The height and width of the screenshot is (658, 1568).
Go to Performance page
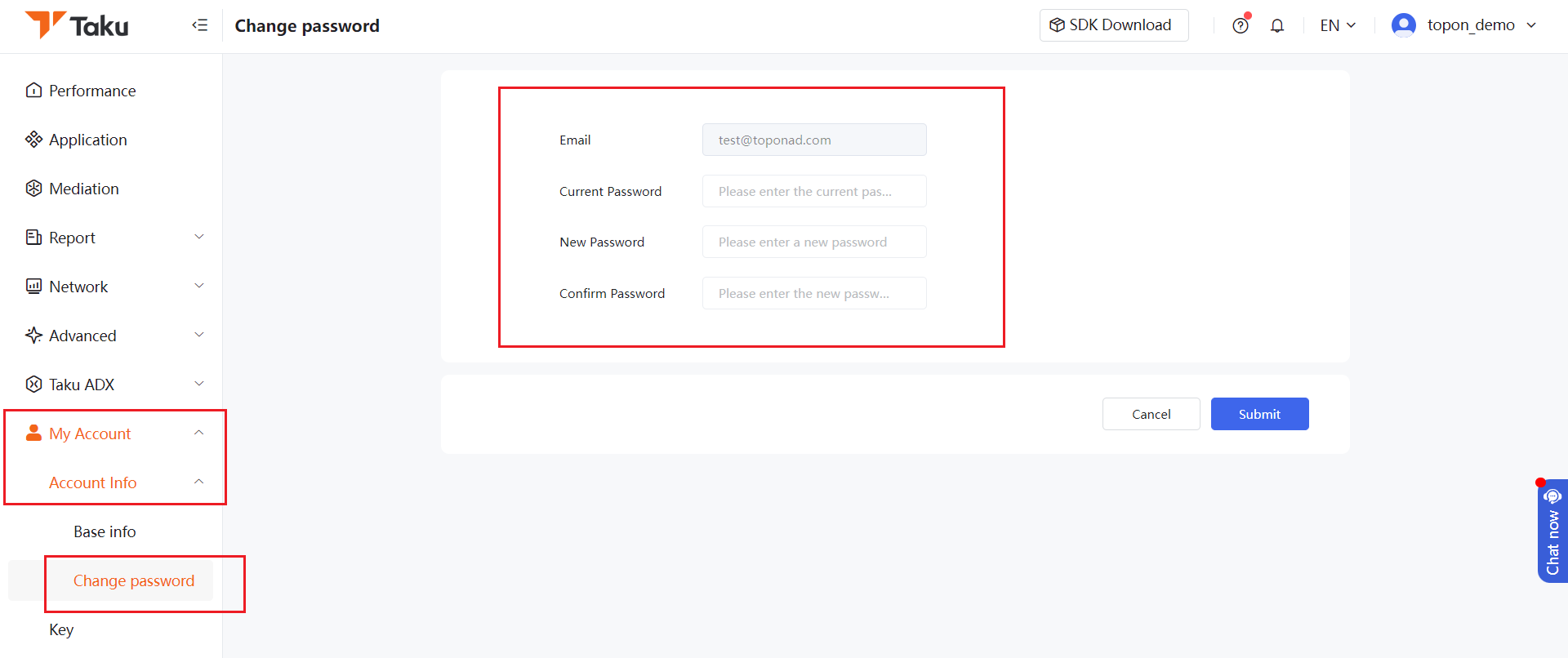click(x=92, y=91)
